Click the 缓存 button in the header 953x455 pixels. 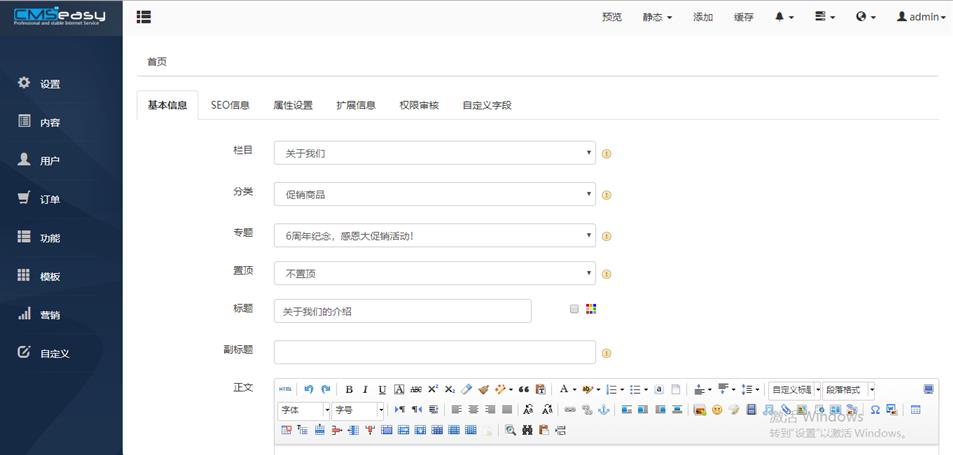pos(743,17)
